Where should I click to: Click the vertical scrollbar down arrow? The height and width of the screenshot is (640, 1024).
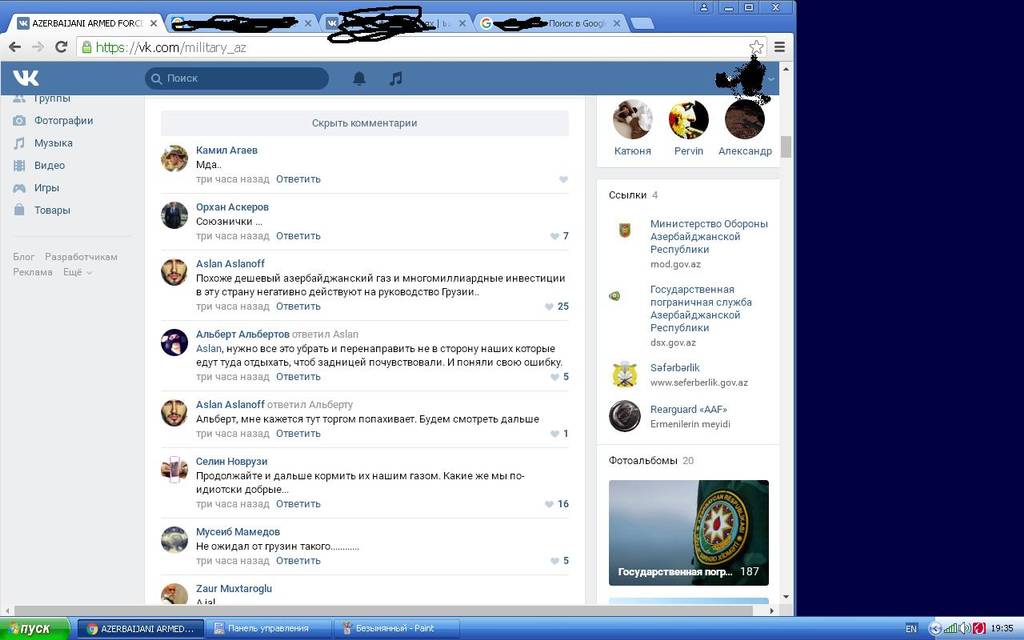point(786,597)
